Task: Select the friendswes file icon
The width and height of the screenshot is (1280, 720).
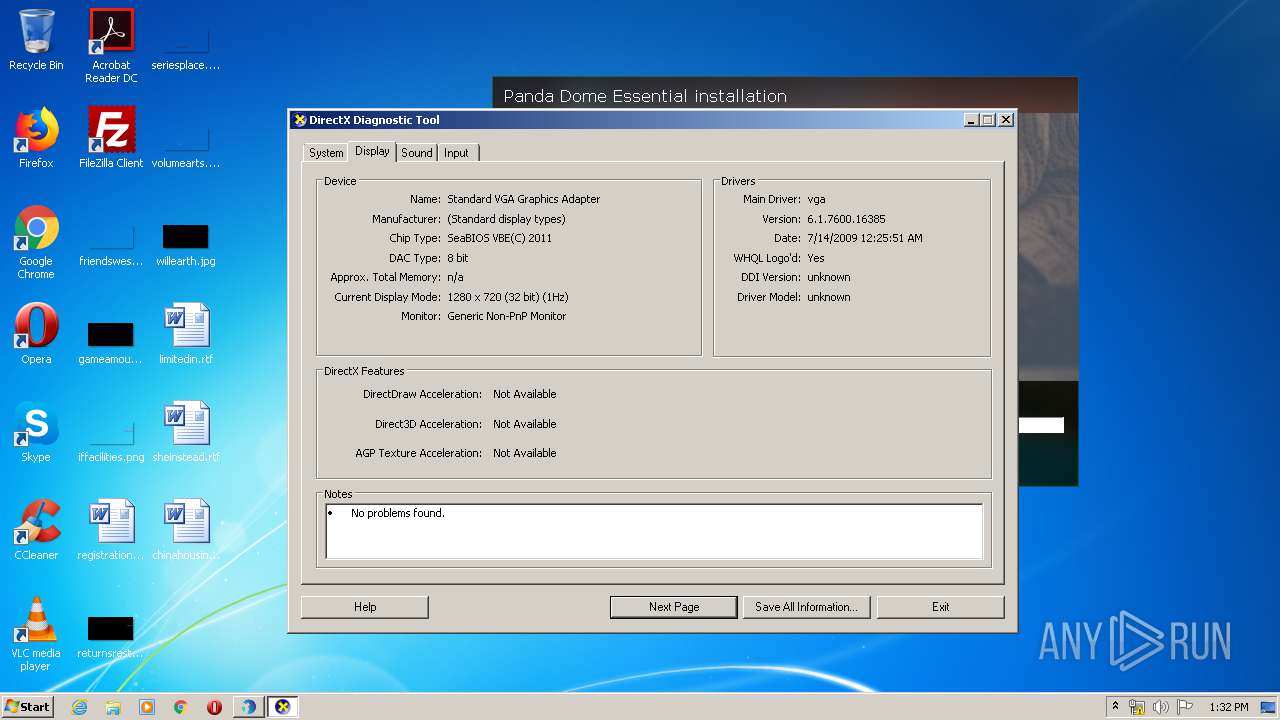Action: 111,244
